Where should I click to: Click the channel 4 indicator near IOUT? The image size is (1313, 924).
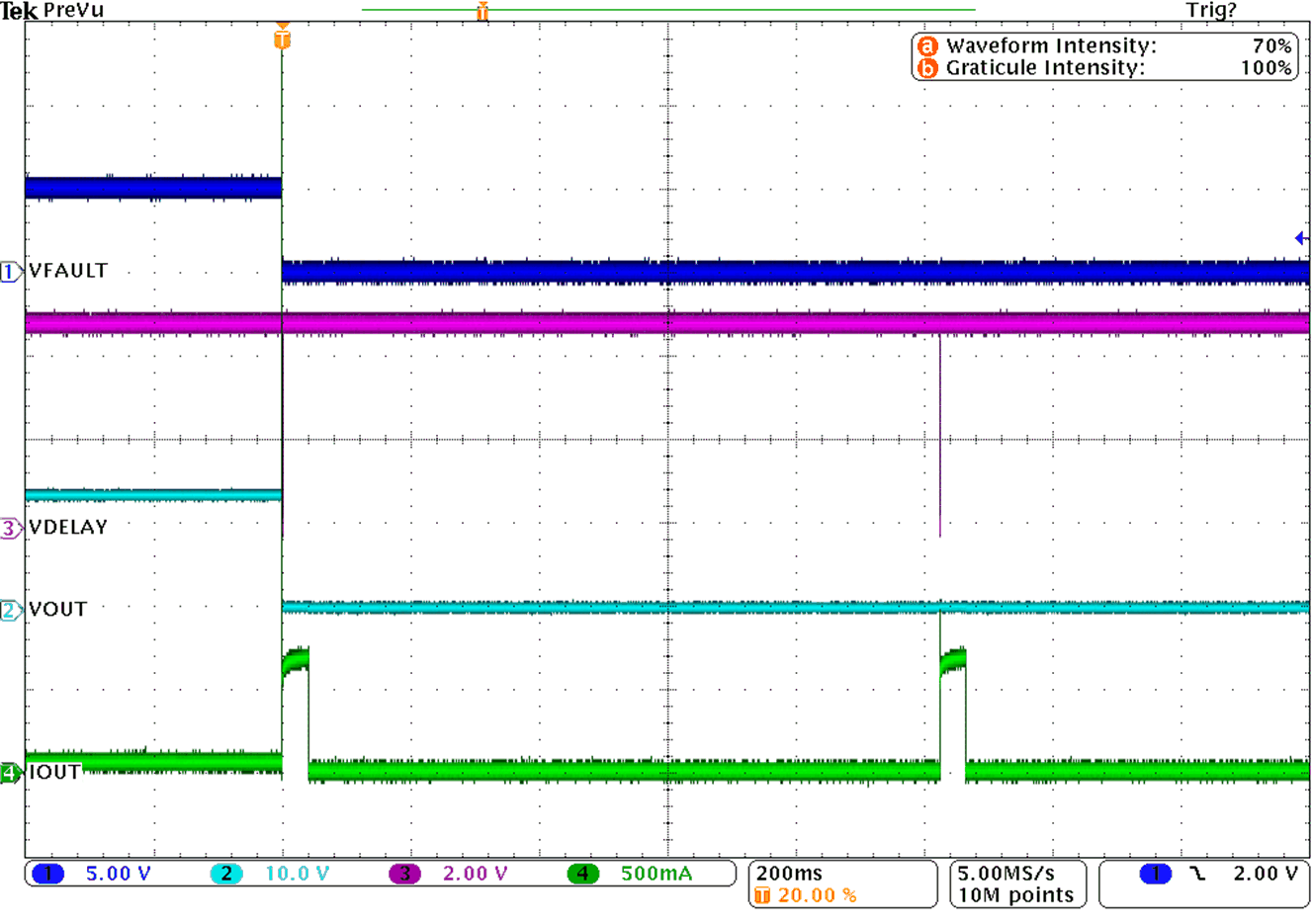point(8,775)
